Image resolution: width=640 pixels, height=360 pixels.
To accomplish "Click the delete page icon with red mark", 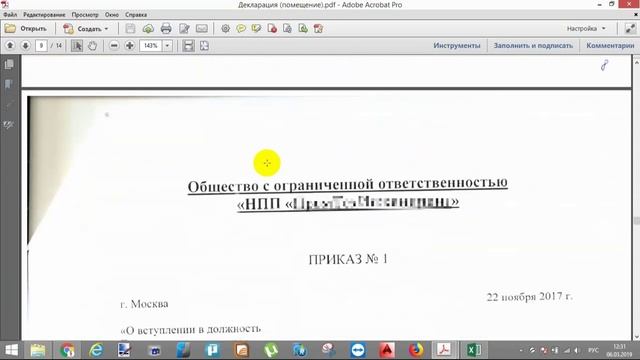I will (x=272, y=29).
